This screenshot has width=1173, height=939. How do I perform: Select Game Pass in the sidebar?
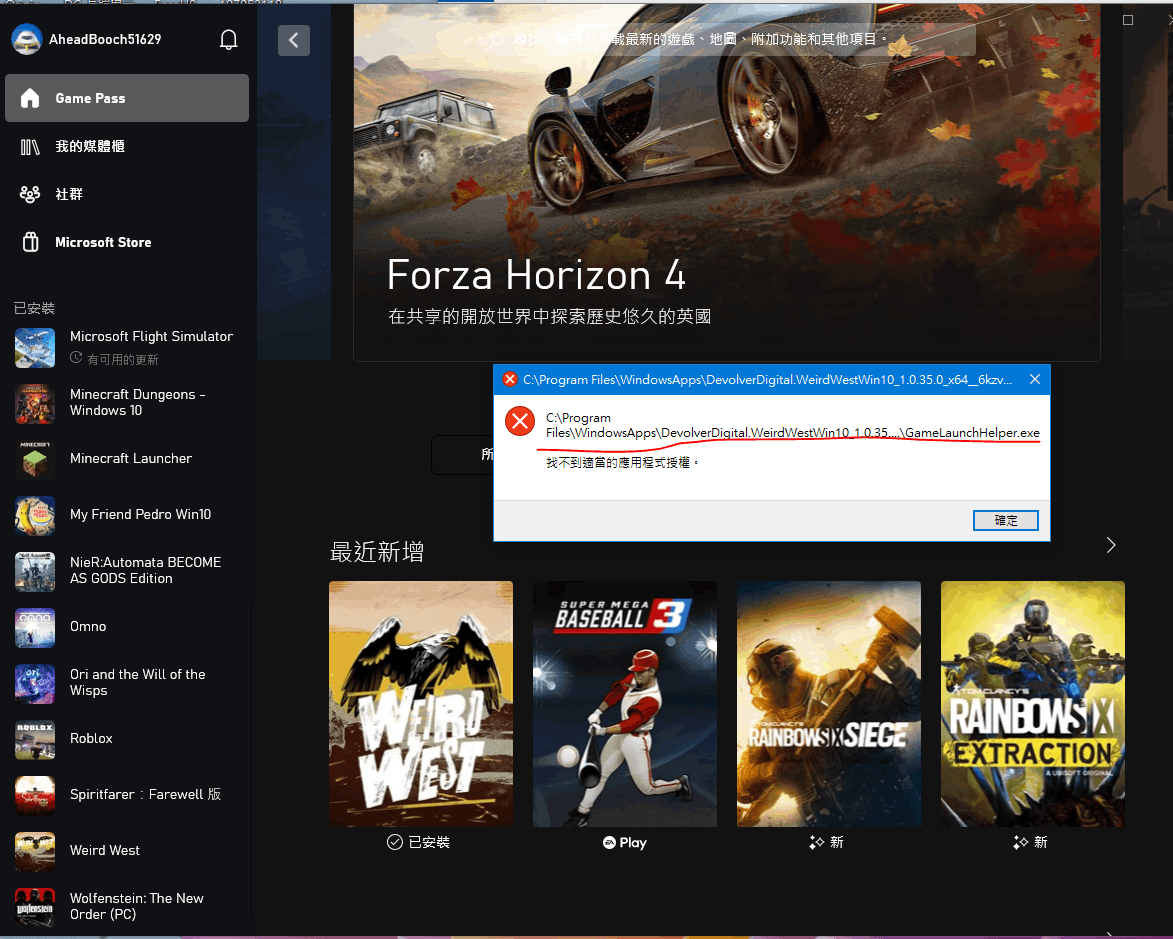click(127, 98)
